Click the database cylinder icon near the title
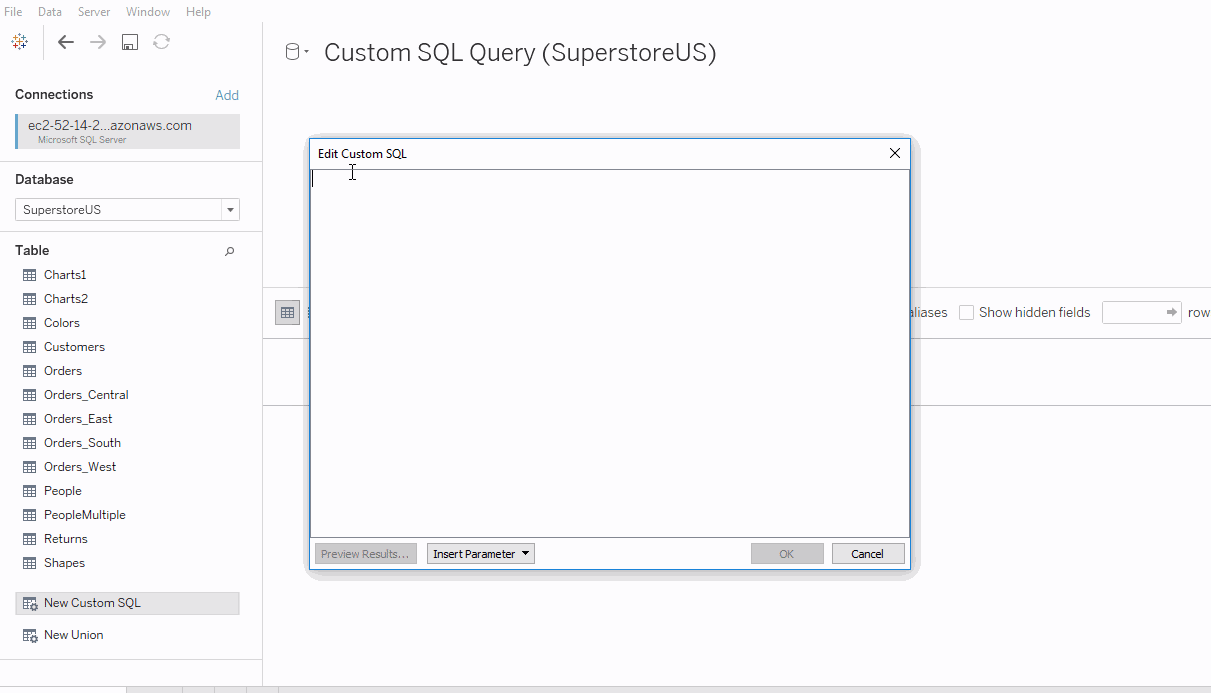The image size is (1211, 693). (291, 50)
